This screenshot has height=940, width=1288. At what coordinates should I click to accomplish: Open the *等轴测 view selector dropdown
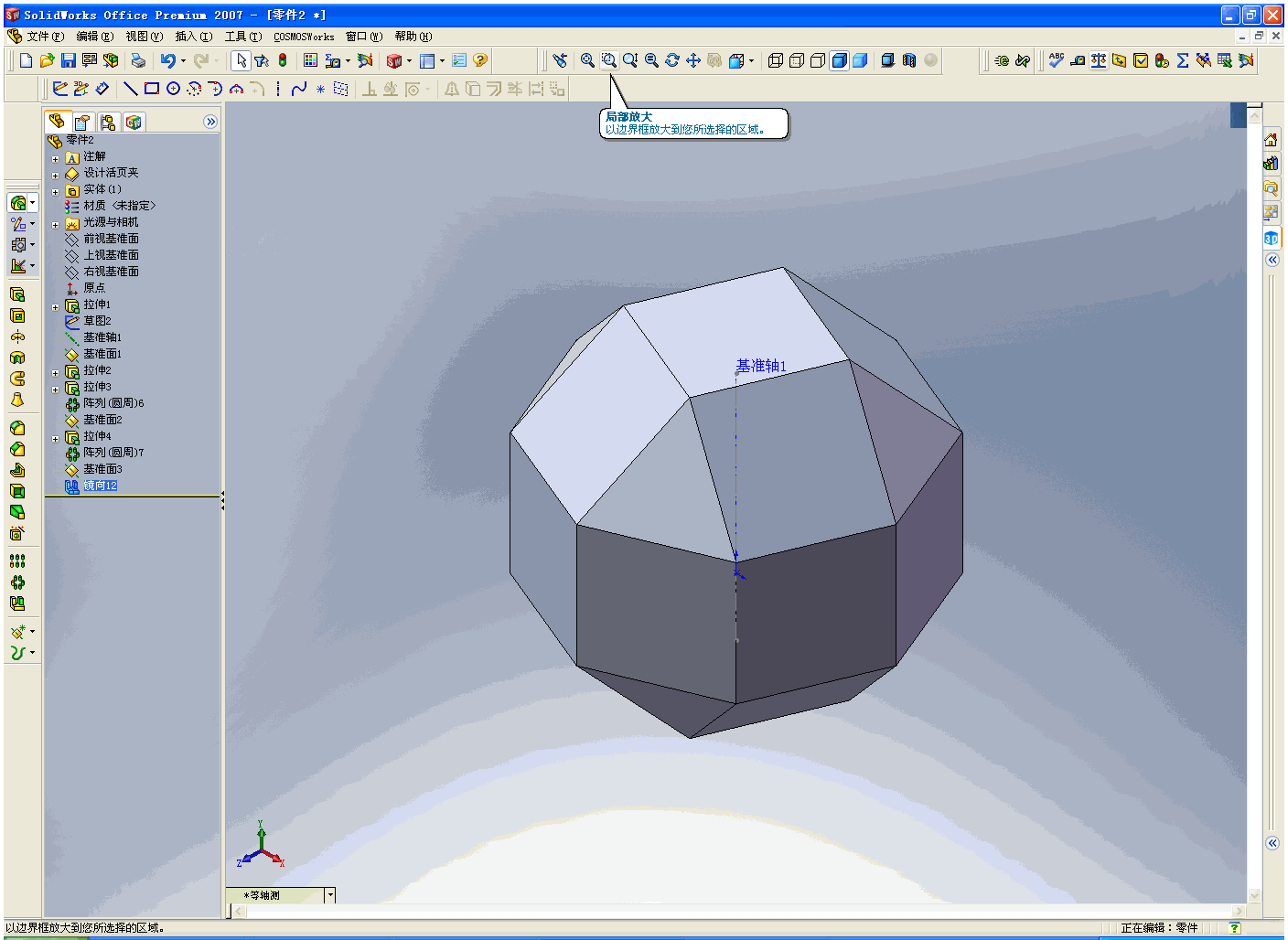[x=330, y=895]
